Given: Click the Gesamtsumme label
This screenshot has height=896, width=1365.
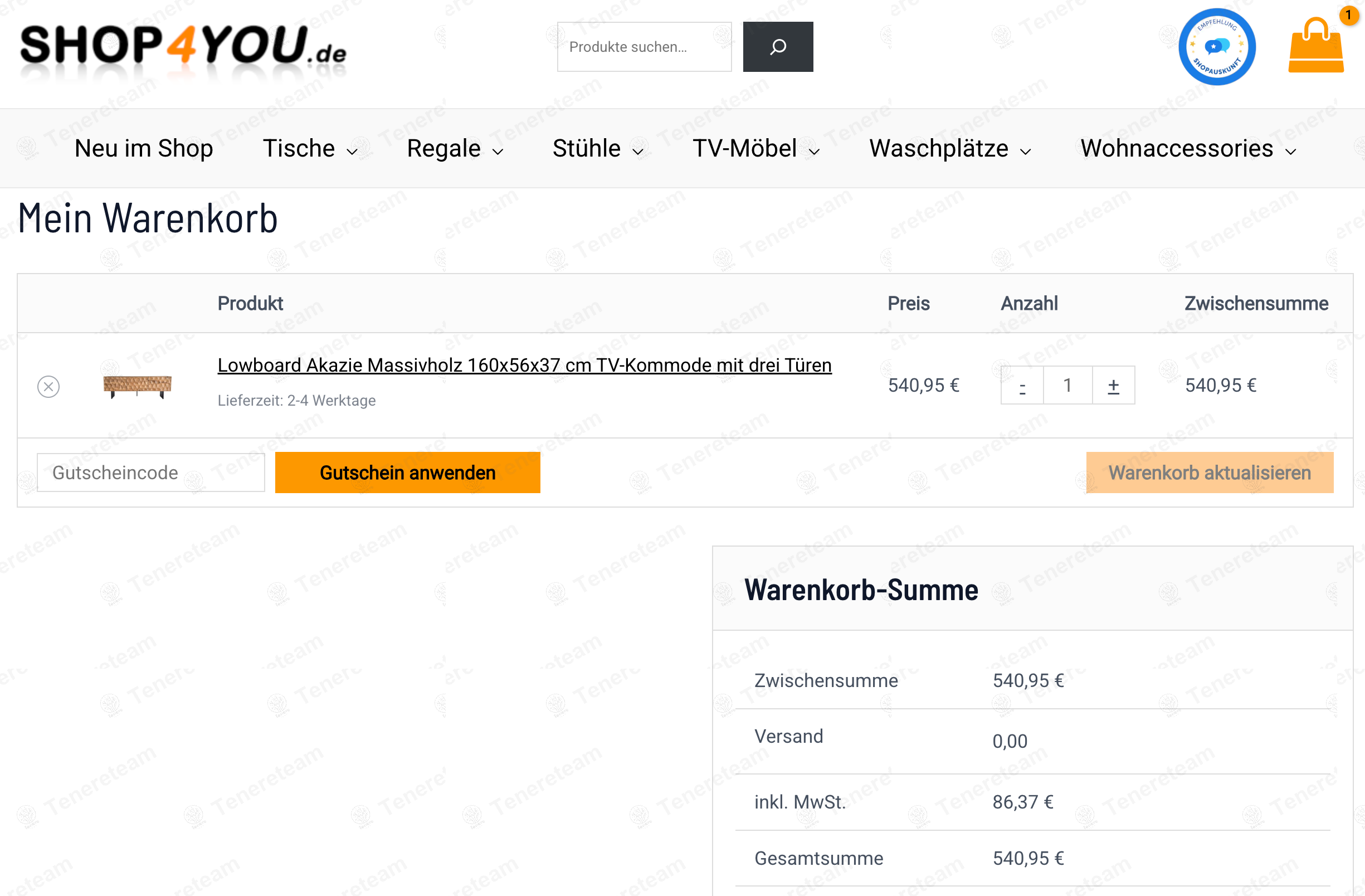Looking at the screenshot, I should (x=818, y=859).
